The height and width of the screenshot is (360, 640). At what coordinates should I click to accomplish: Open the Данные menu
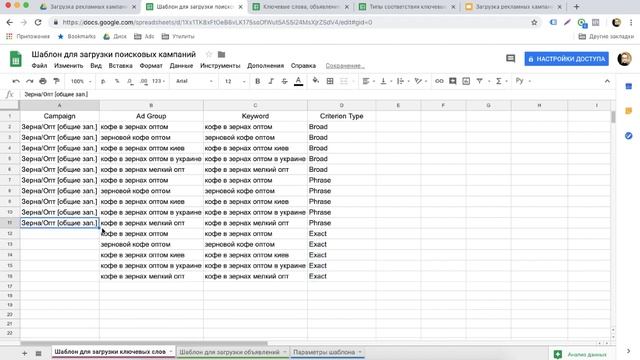tap(181, 66)
